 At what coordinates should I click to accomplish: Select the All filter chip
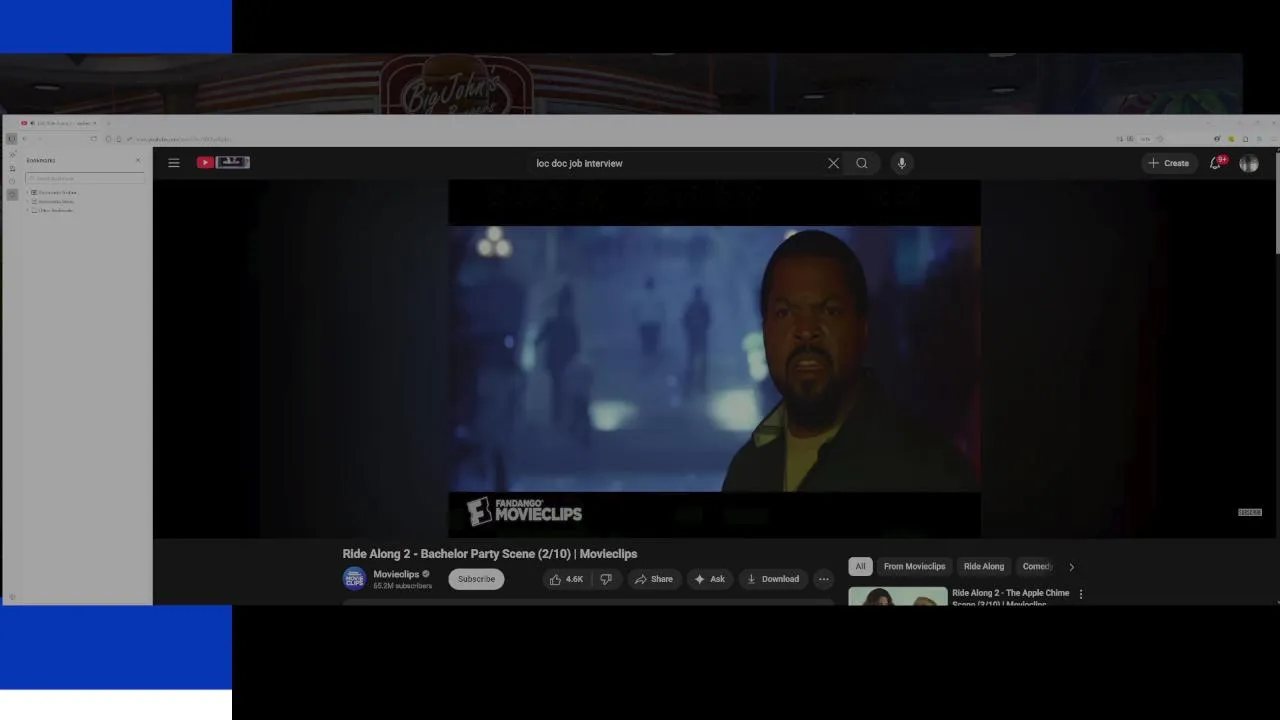[x=860, y=566]
